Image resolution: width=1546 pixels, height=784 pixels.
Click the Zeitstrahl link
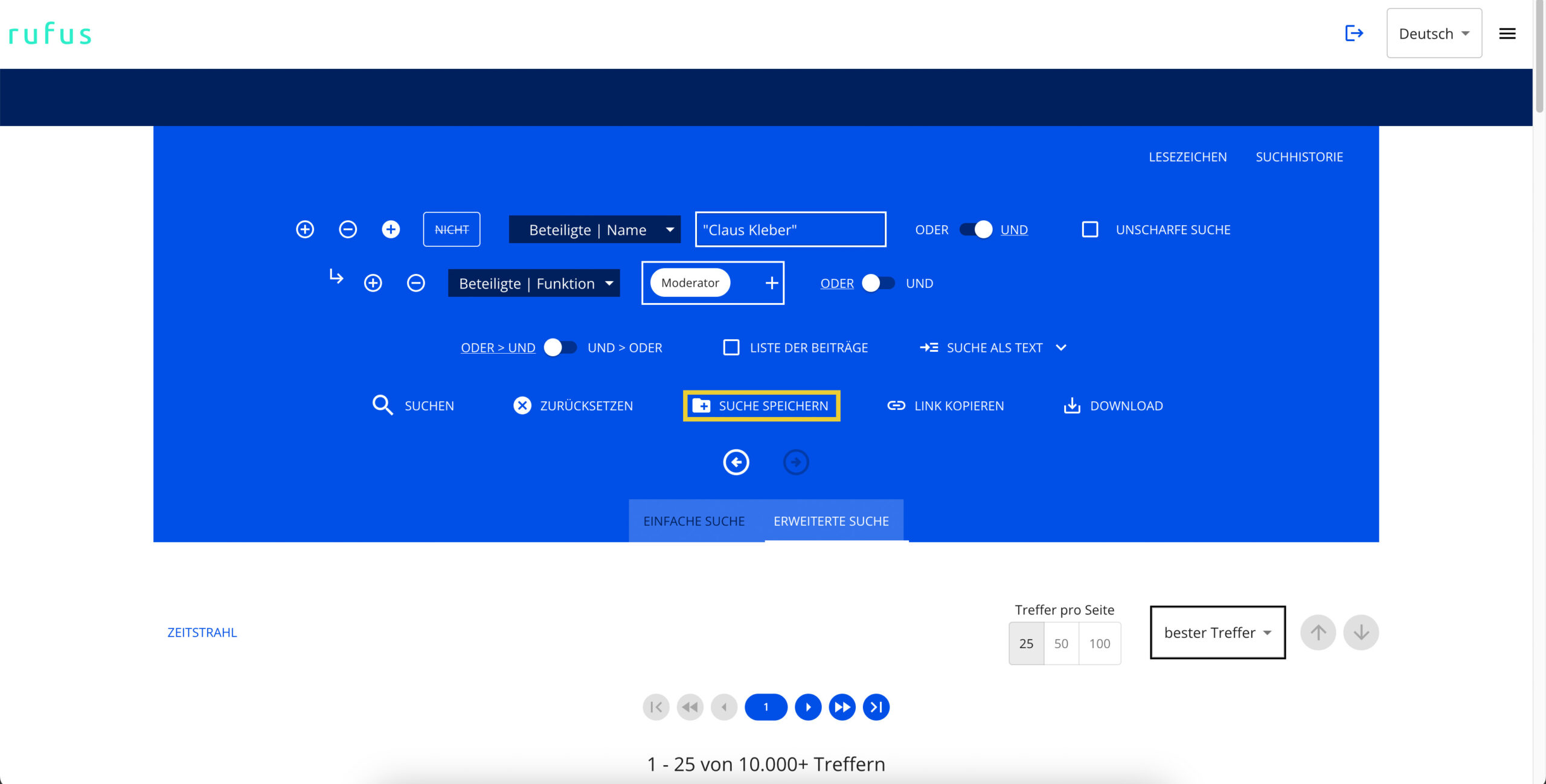click(x=202, y=633)
